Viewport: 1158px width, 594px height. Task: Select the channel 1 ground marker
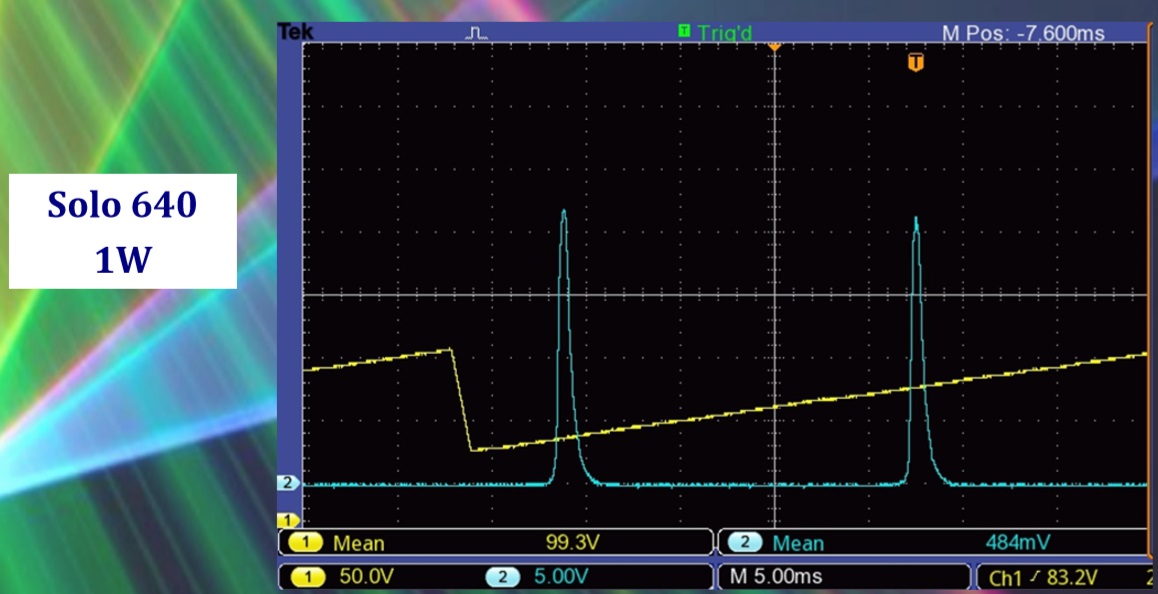pos(288,520)
